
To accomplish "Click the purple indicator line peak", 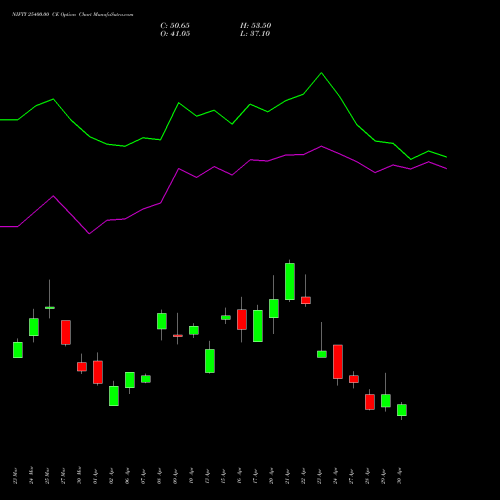I will pyautogui.click(x=321, y=146).
